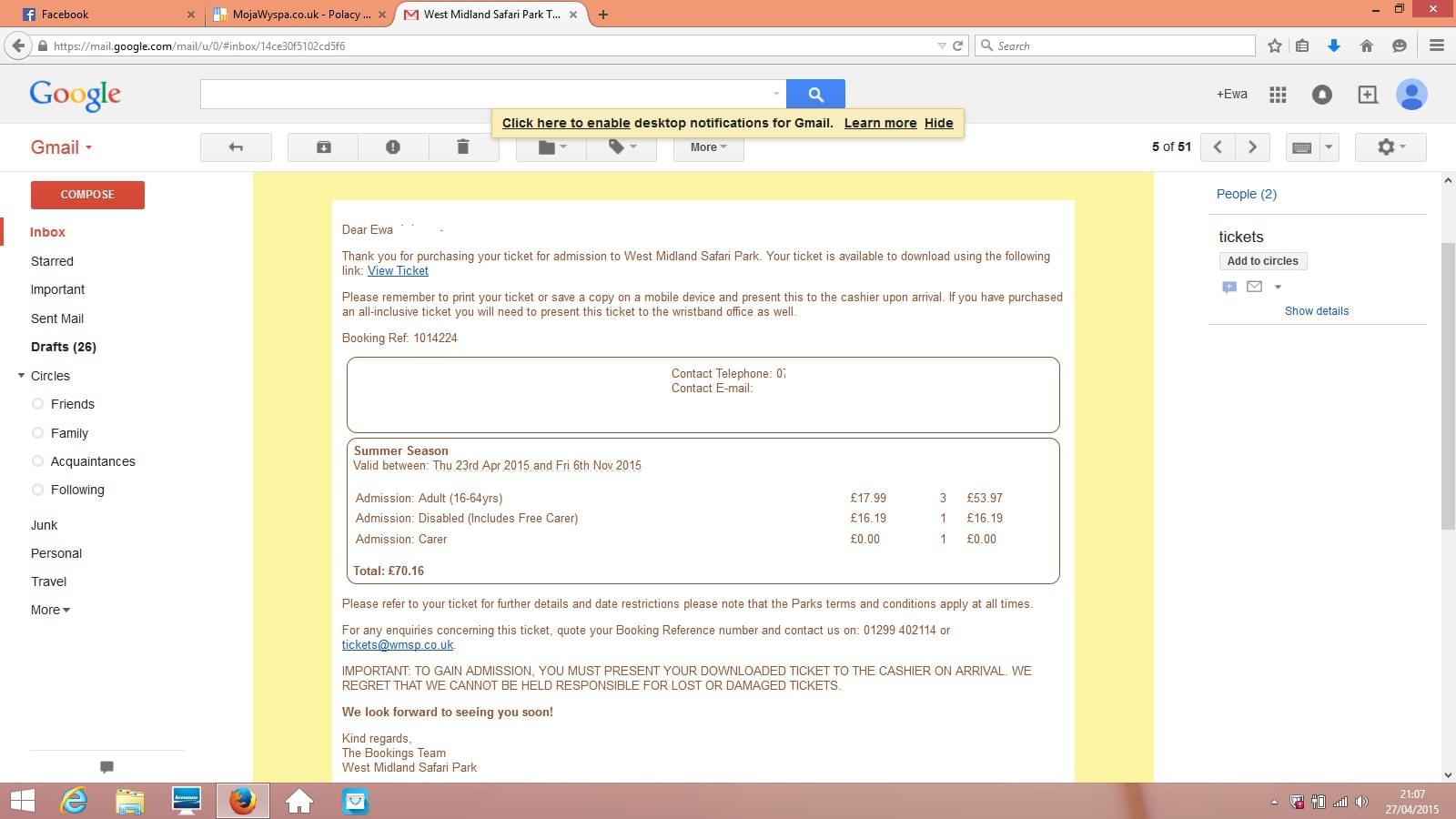Expand More labels in sidebar

coord(50,610)
